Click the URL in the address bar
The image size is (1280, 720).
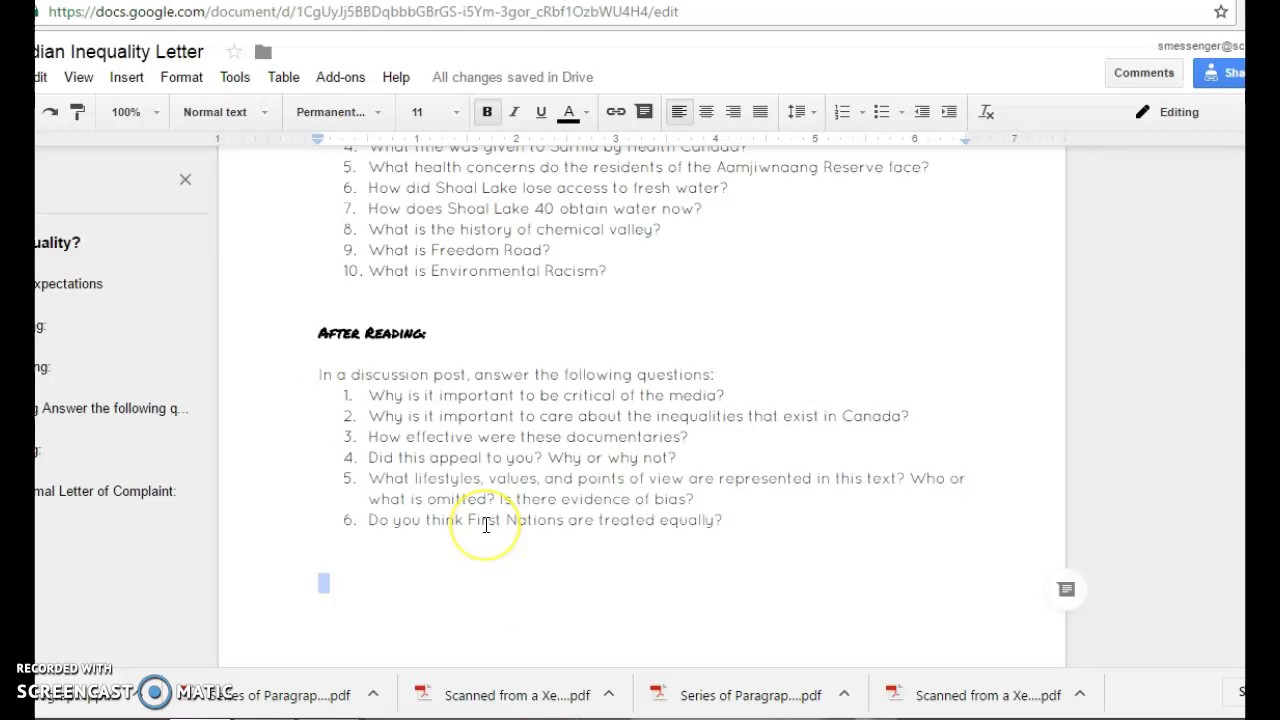tap(363, 12)
